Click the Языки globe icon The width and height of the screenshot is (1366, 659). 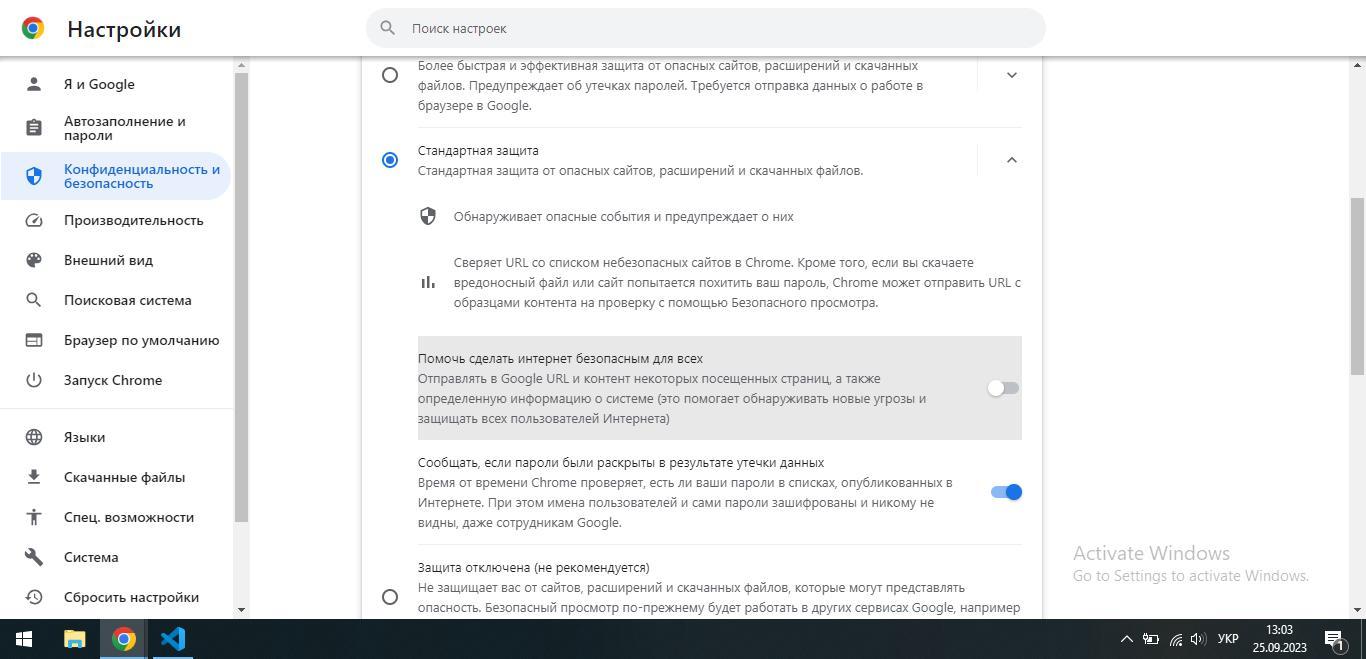(x=34, y=437)
